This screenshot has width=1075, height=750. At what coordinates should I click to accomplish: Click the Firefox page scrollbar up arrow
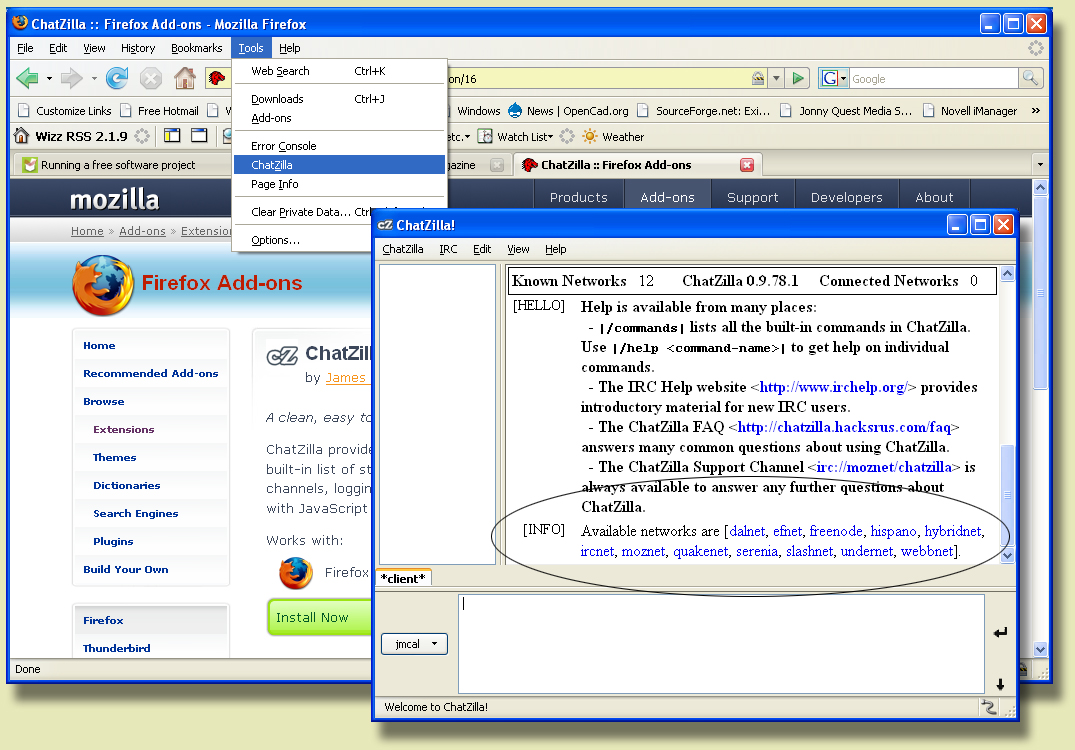tap(1040, 187)
